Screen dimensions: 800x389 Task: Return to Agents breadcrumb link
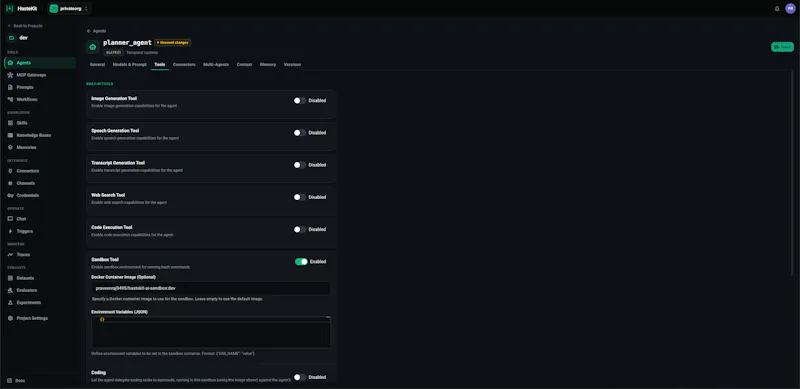[96, 31]
